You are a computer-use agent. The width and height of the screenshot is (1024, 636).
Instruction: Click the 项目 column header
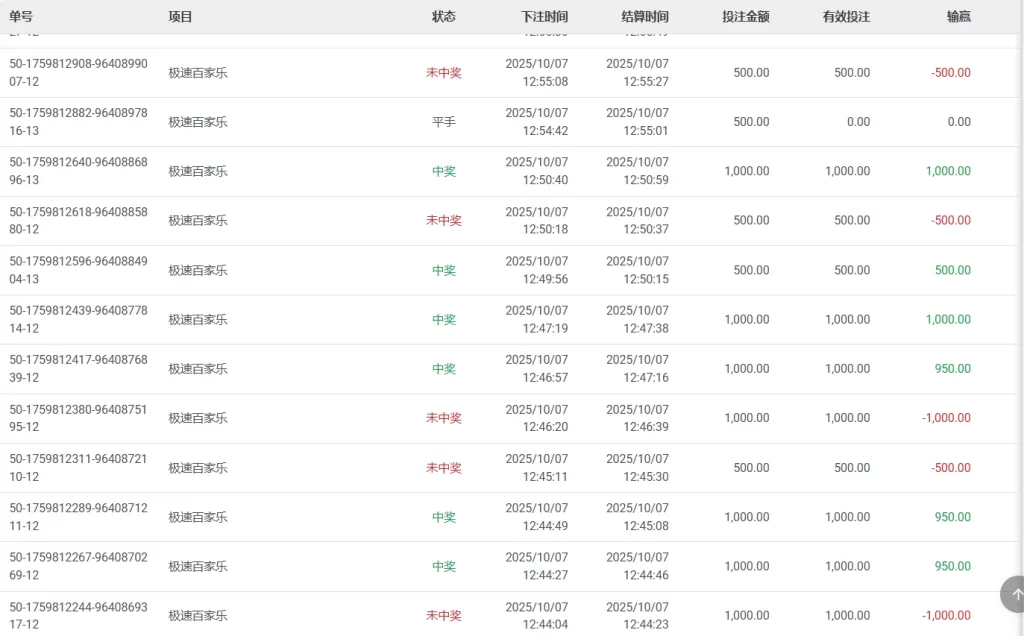[x=180, y=17]
